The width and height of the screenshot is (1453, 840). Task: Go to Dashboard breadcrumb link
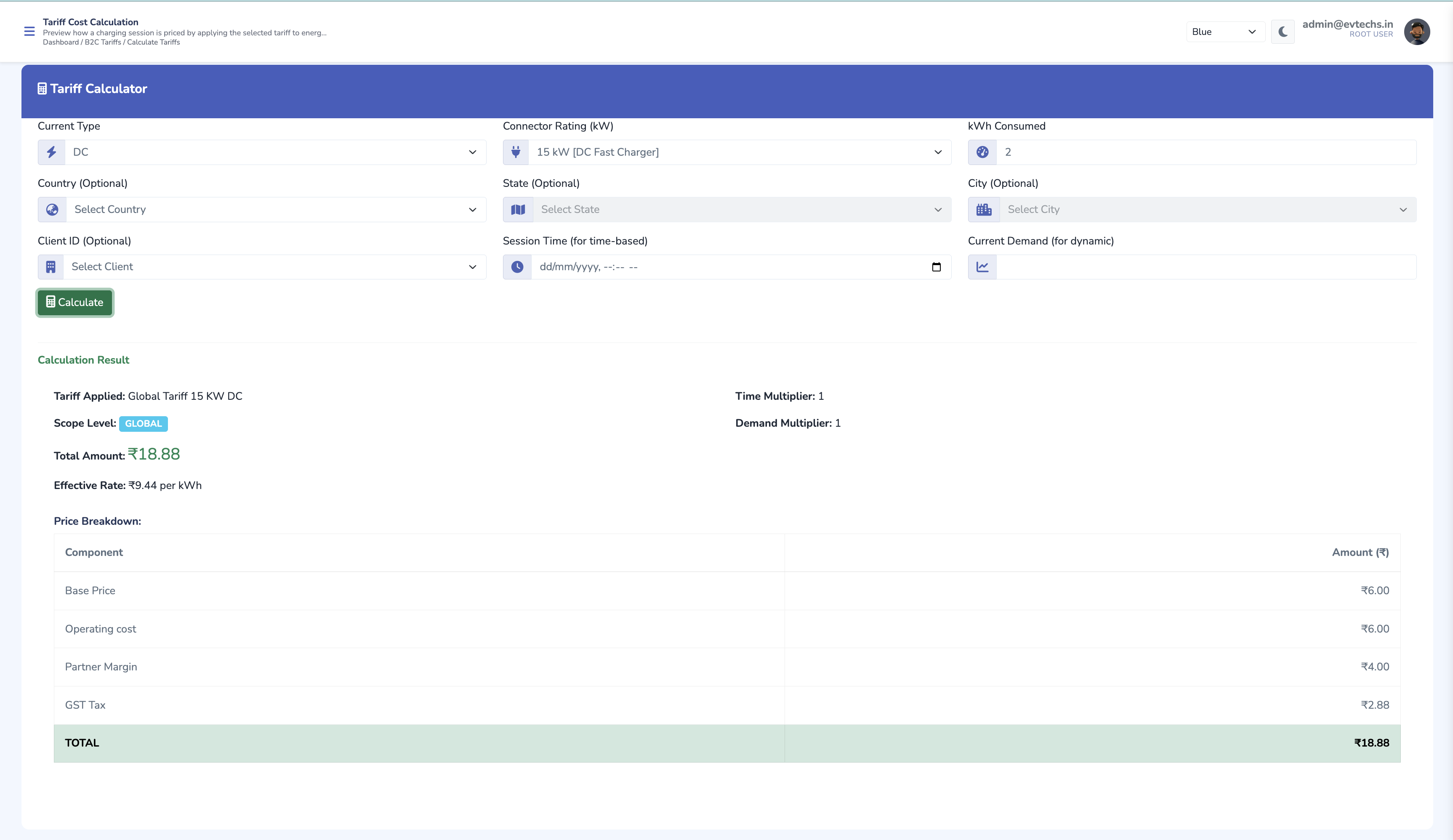tap(61, 42)
